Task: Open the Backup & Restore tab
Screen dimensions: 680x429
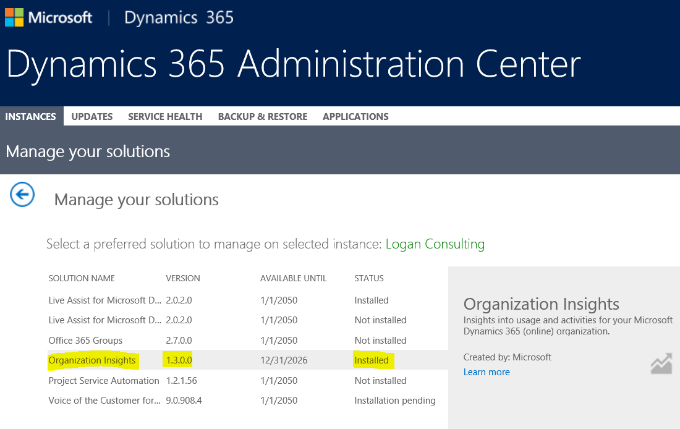Action: pos(263,116)
